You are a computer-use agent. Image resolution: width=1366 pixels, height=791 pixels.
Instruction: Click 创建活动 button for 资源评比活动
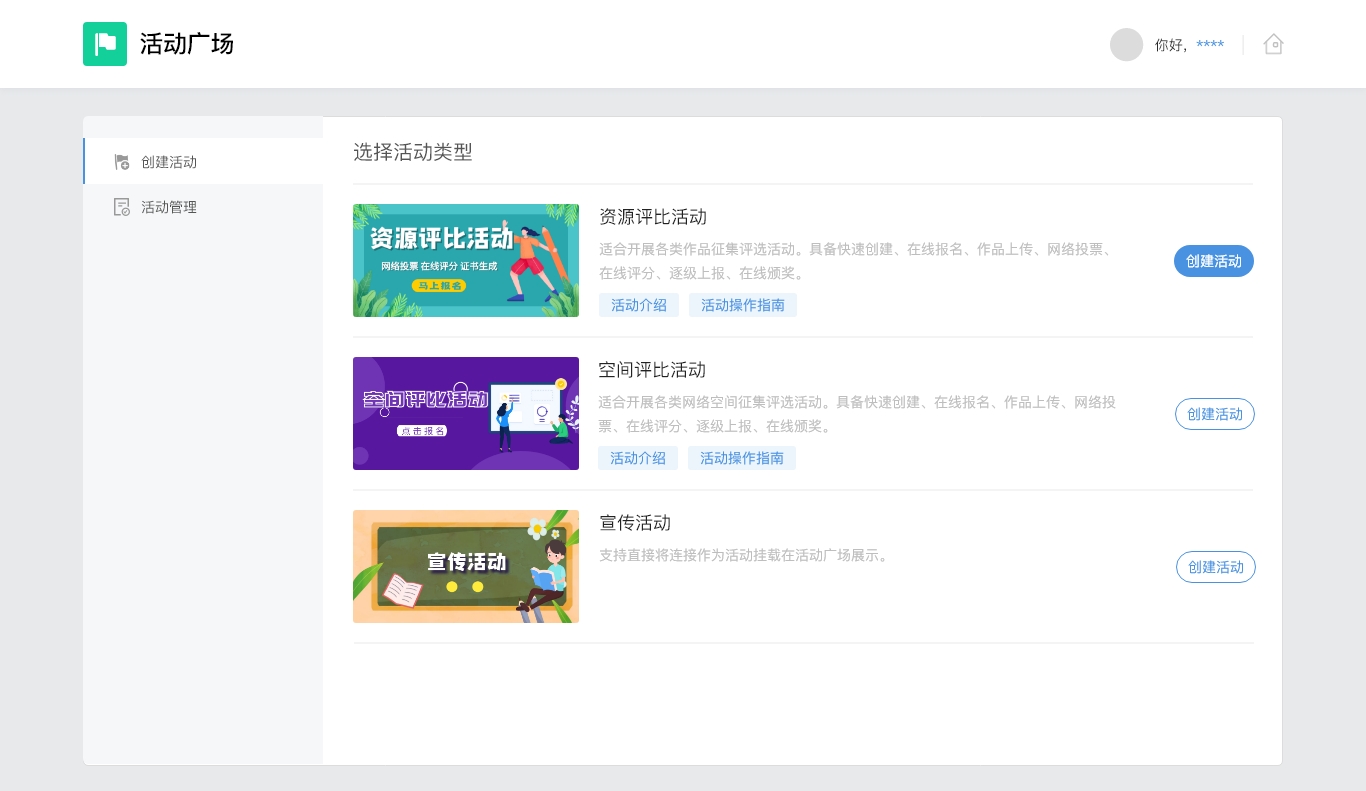[x=1213, y=261]
